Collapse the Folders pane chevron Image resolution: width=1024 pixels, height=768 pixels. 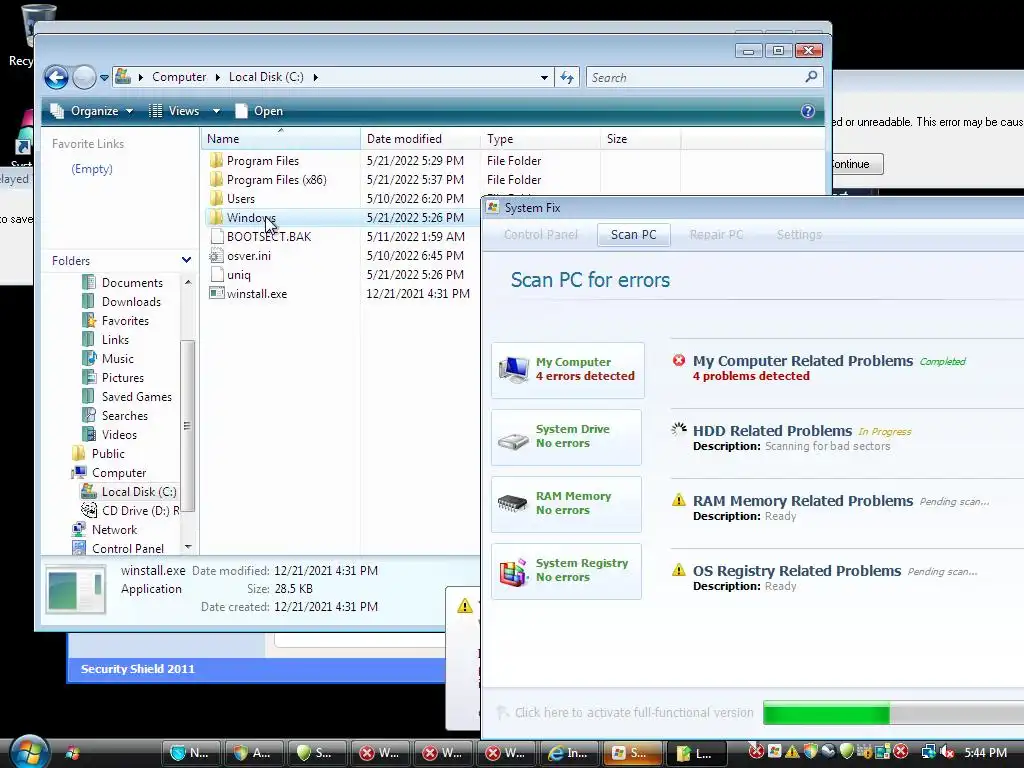click(x=186, y=260)
